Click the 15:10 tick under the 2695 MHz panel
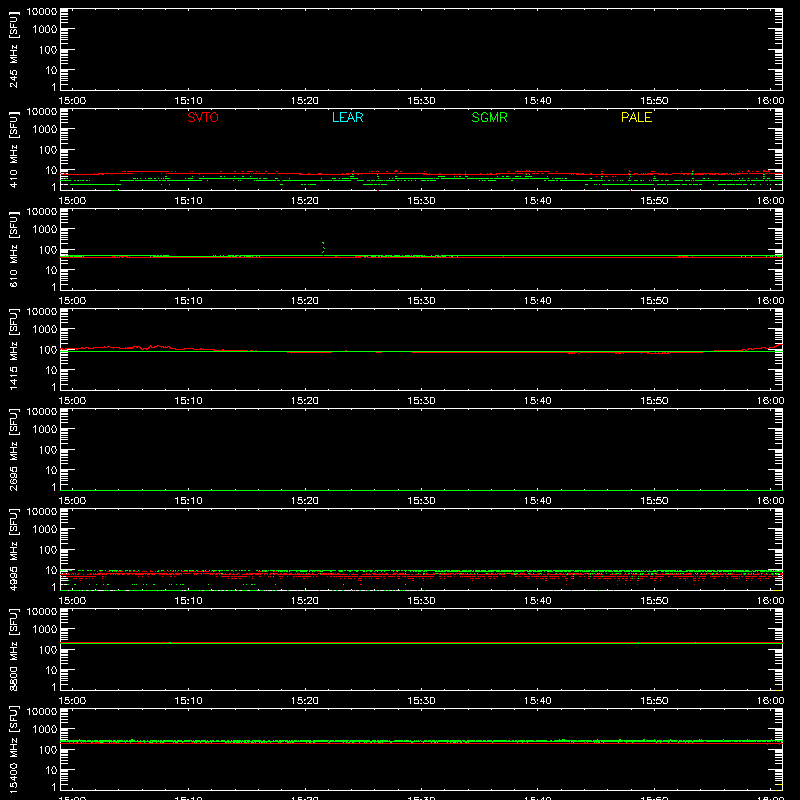 point(188,501)
